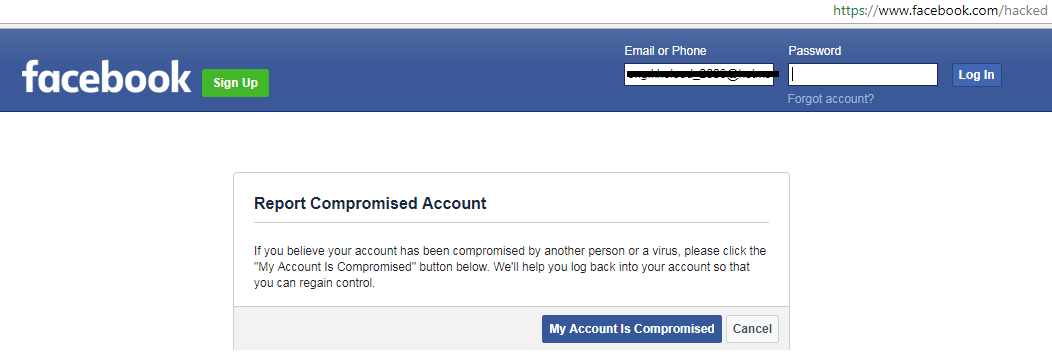This screenshot has height=364, width=1052.
Task: Click the compromised account description paragraph
Action: (x=510, y=267)
